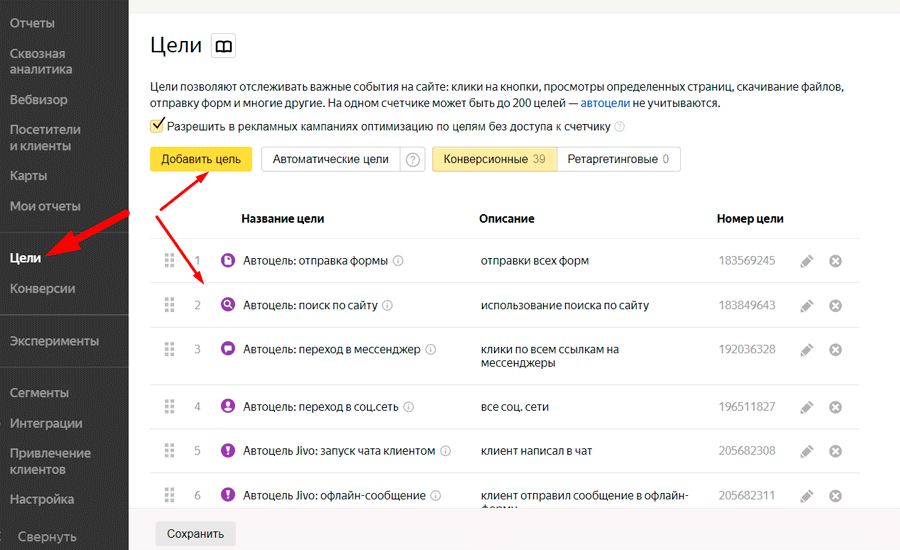Delete the goal Автоцель: поиск по сайту
Viewport: 900px width, 550px height.
835,306
